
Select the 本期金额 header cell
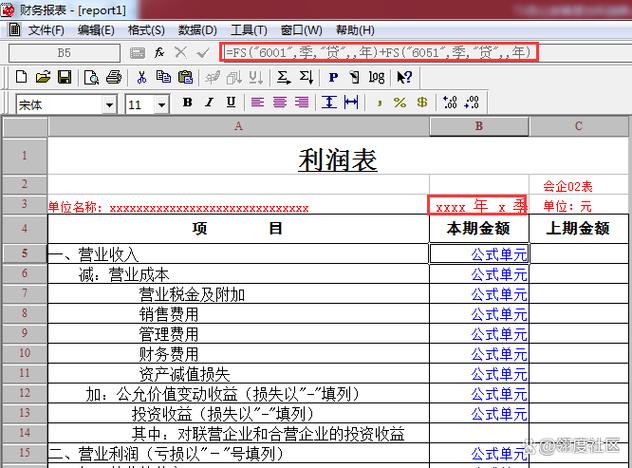point(478,229)
